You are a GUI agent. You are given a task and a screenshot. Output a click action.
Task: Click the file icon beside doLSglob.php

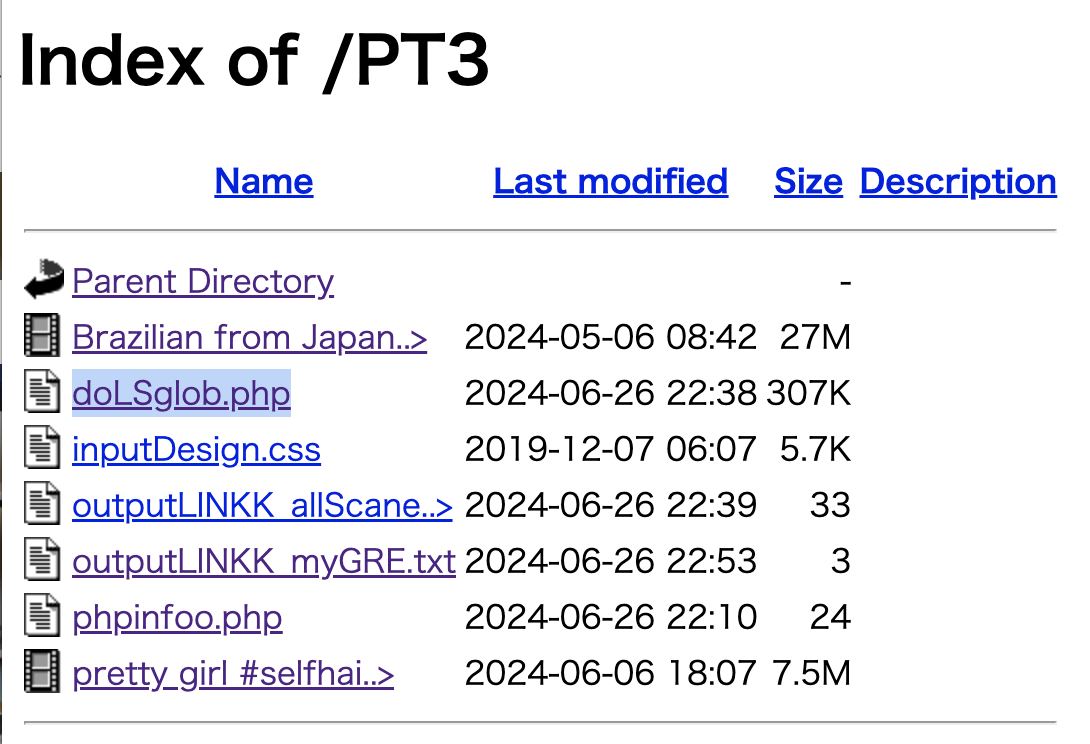tap(42, 394)
